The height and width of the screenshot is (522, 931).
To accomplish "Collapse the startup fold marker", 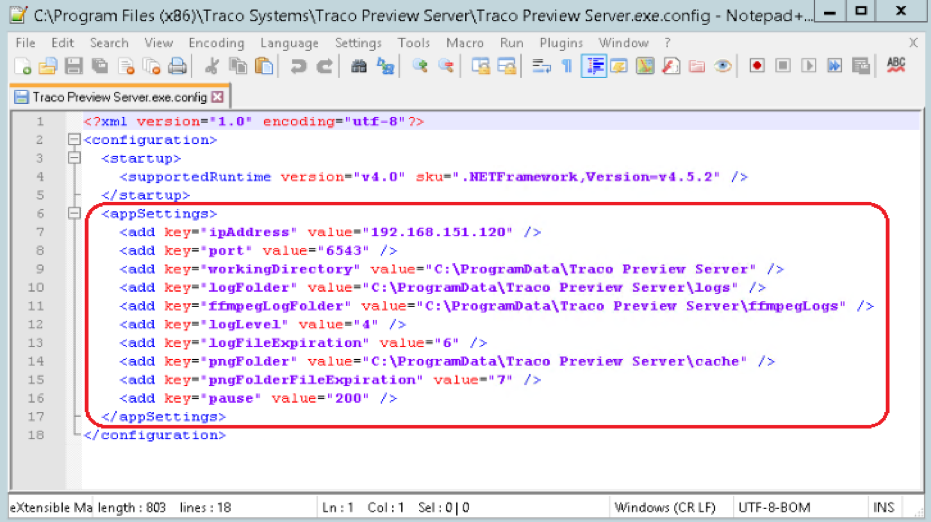I will point(74,158).
